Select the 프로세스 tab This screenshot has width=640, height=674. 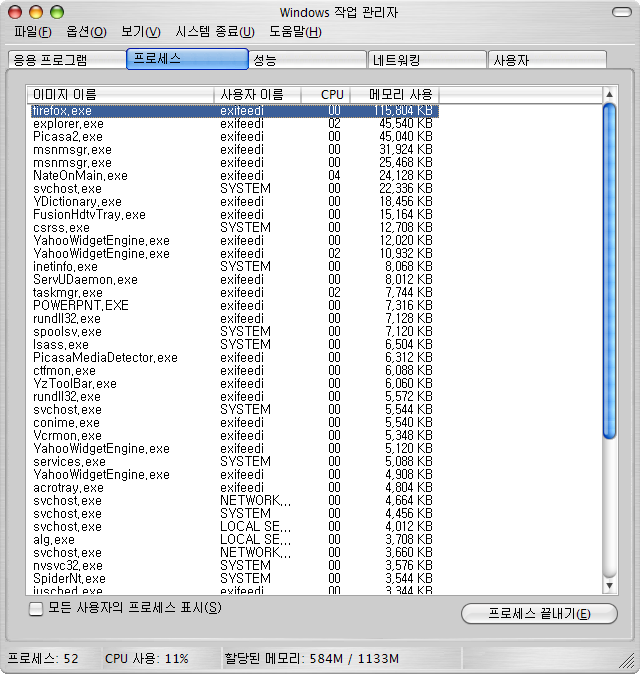tap(187, 59)
